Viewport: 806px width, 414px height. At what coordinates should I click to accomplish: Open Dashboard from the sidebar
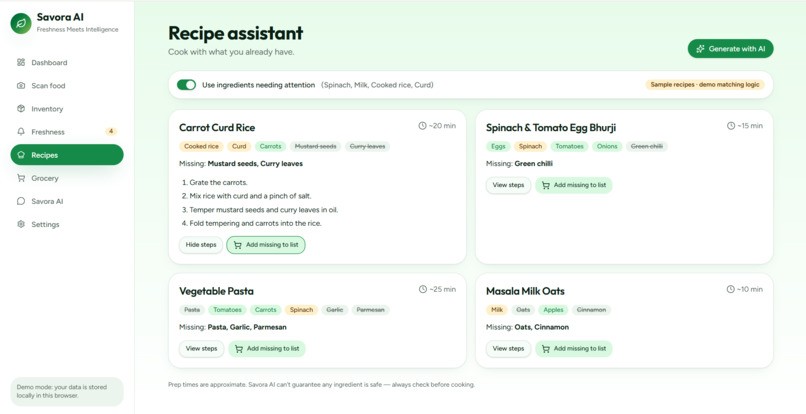[x=67, y=62]
